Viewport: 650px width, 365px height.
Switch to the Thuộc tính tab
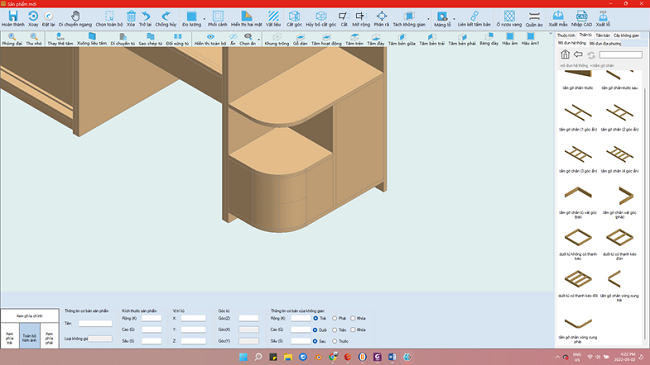click(566, 36)
